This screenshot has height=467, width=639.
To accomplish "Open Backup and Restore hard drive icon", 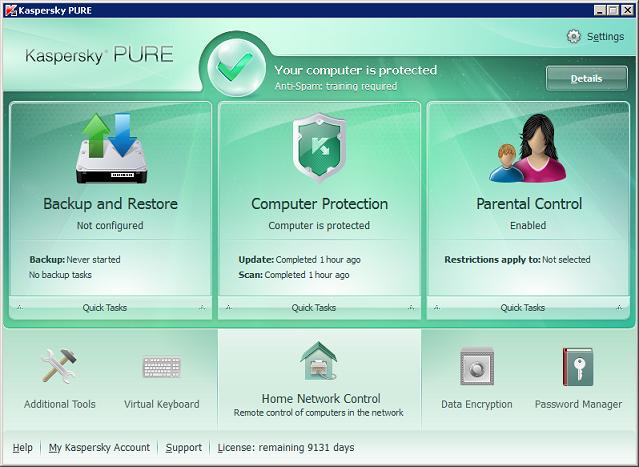I will click(111, 148).
